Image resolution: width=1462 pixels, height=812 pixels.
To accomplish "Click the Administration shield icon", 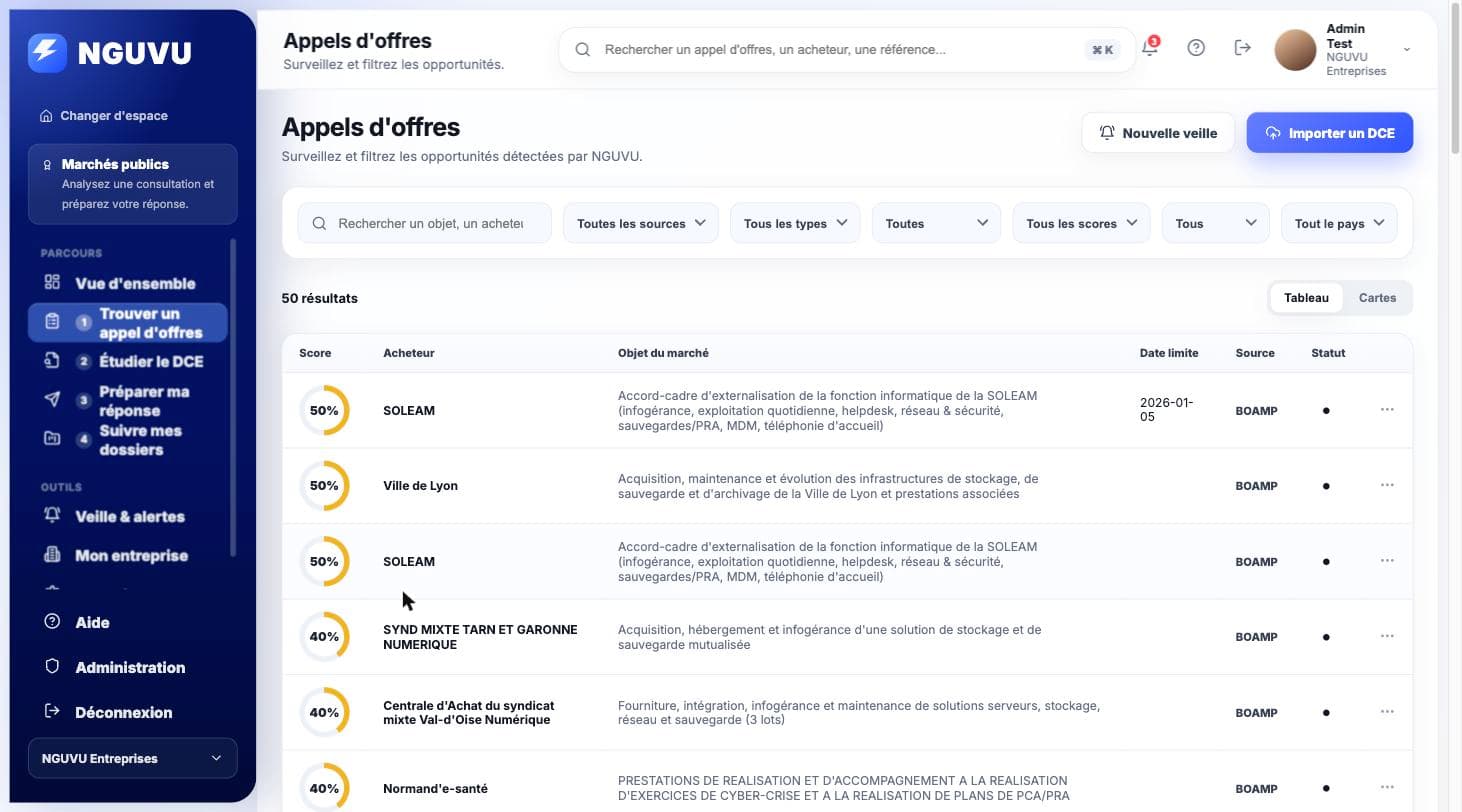I will 52,667.
